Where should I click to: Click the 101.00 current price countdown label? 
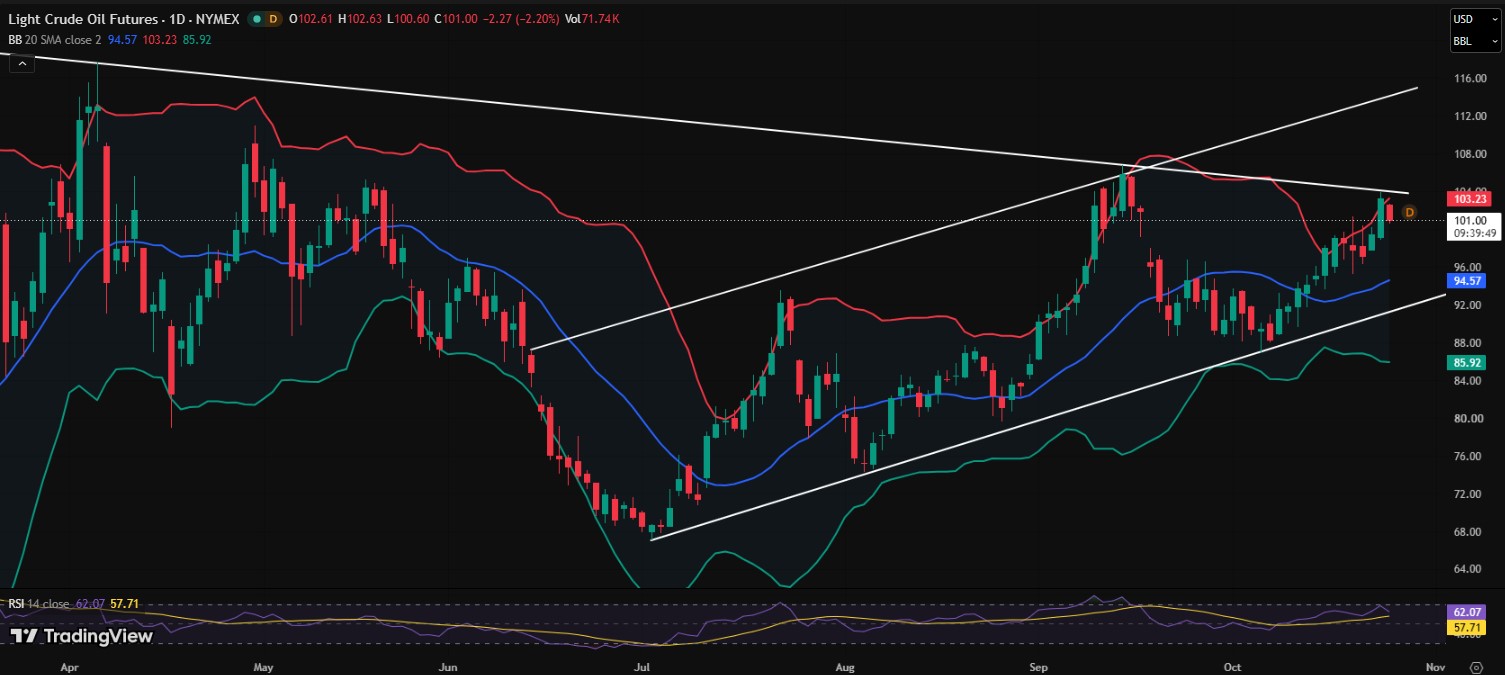pyautogui.click(x=1474, y=227)
